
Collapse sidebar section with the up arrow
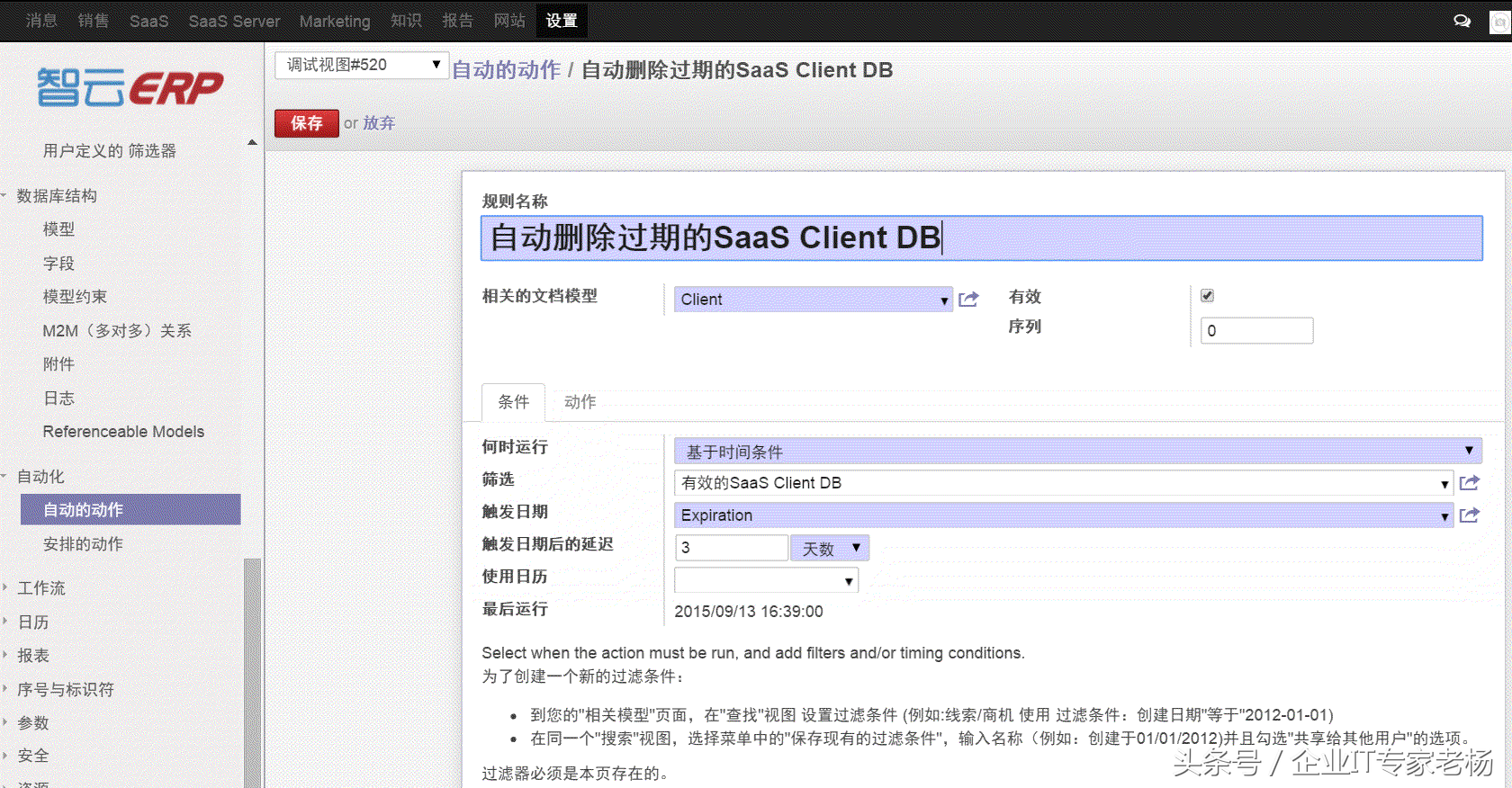(x=252, y=142)
